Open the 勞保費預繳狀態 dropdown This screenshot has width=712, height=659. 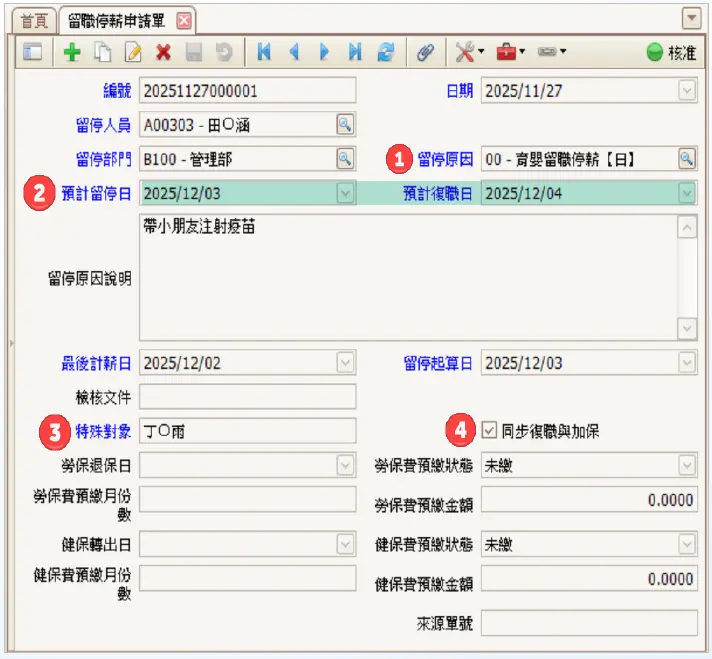(687, 465)
